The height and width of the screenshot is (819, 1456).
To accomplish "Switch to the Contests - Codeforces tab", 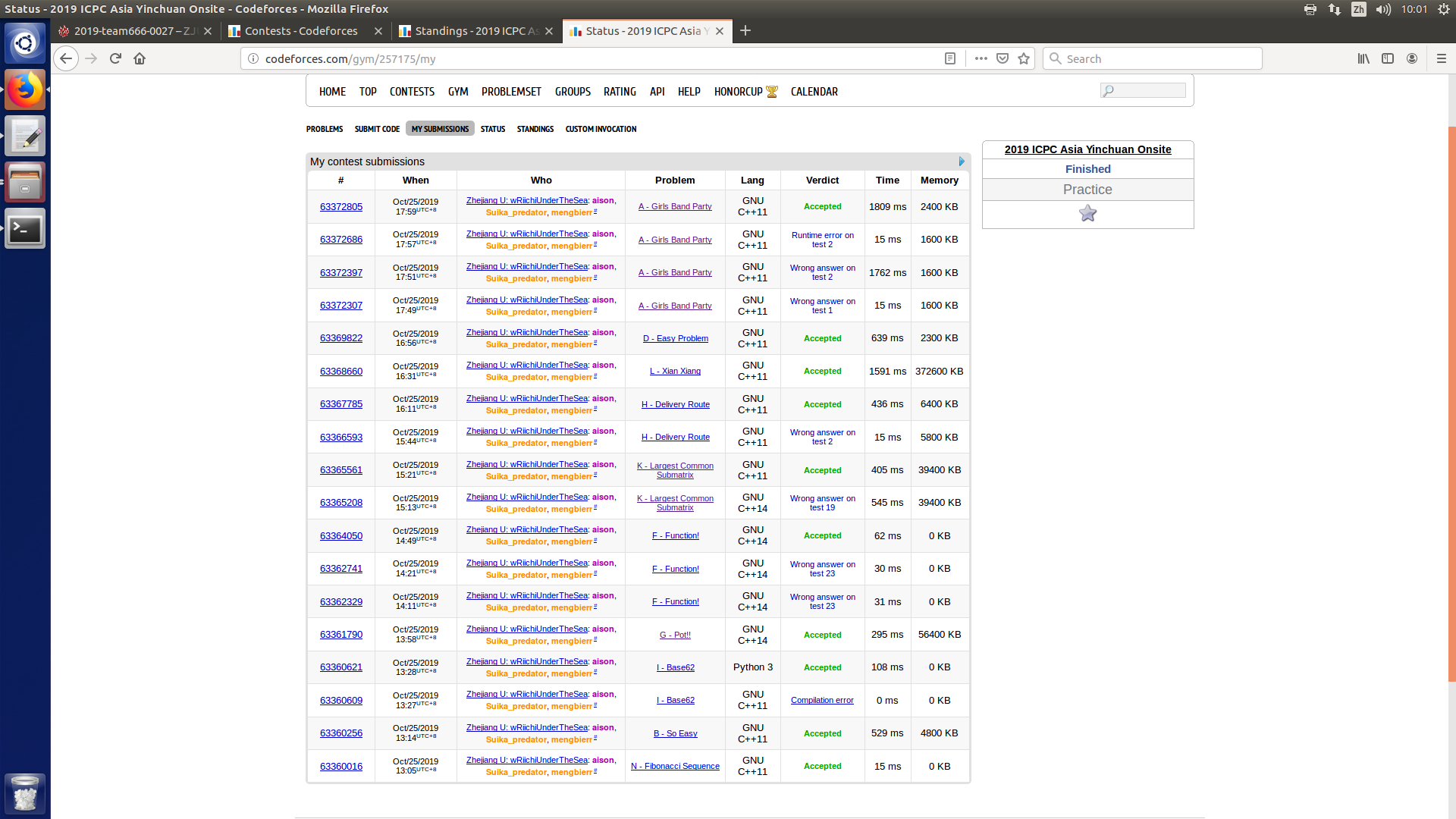I will point(301,31).
